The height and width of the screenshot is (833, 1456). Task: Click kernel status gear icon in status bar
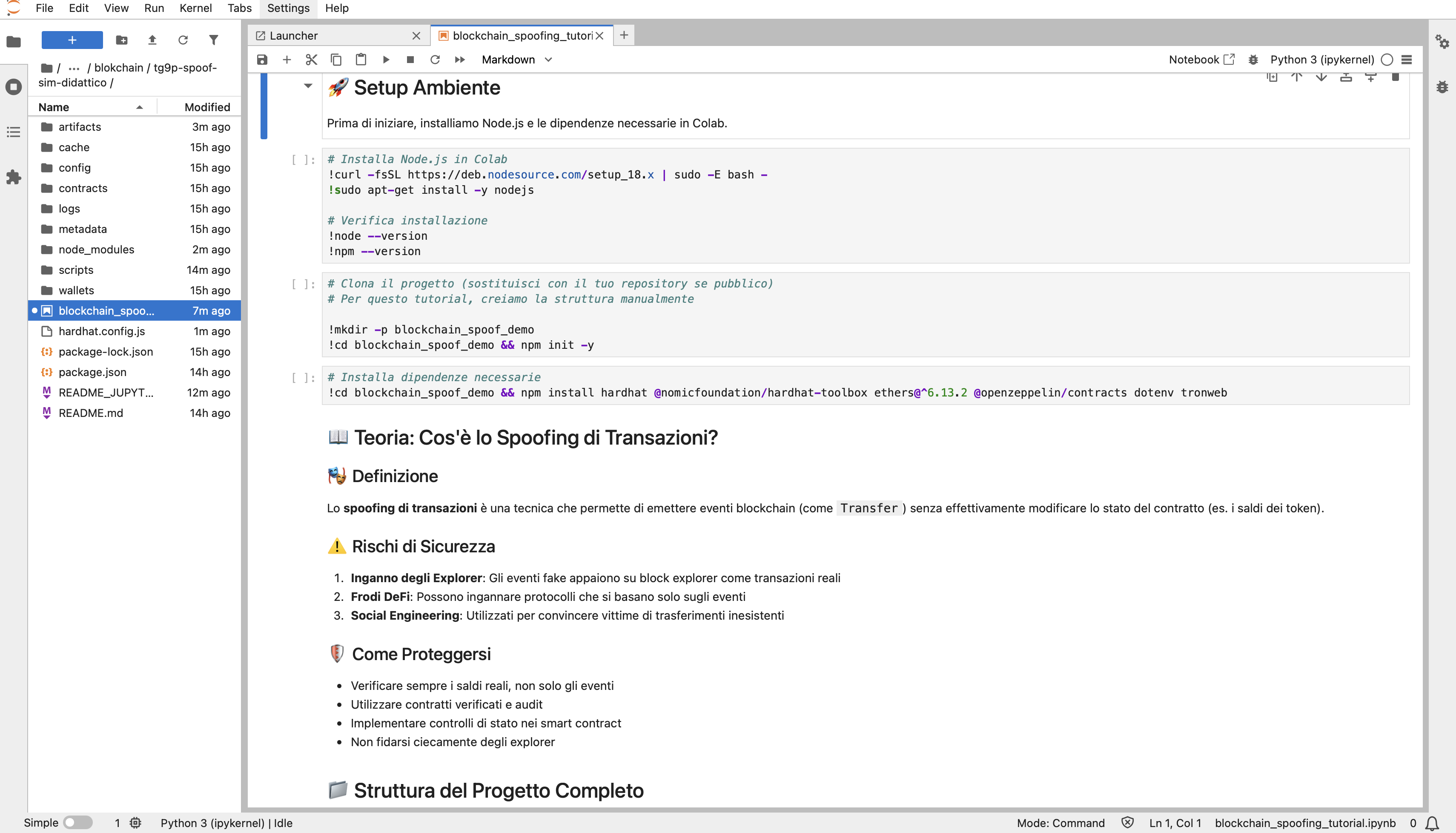click(x=135, y=823)
